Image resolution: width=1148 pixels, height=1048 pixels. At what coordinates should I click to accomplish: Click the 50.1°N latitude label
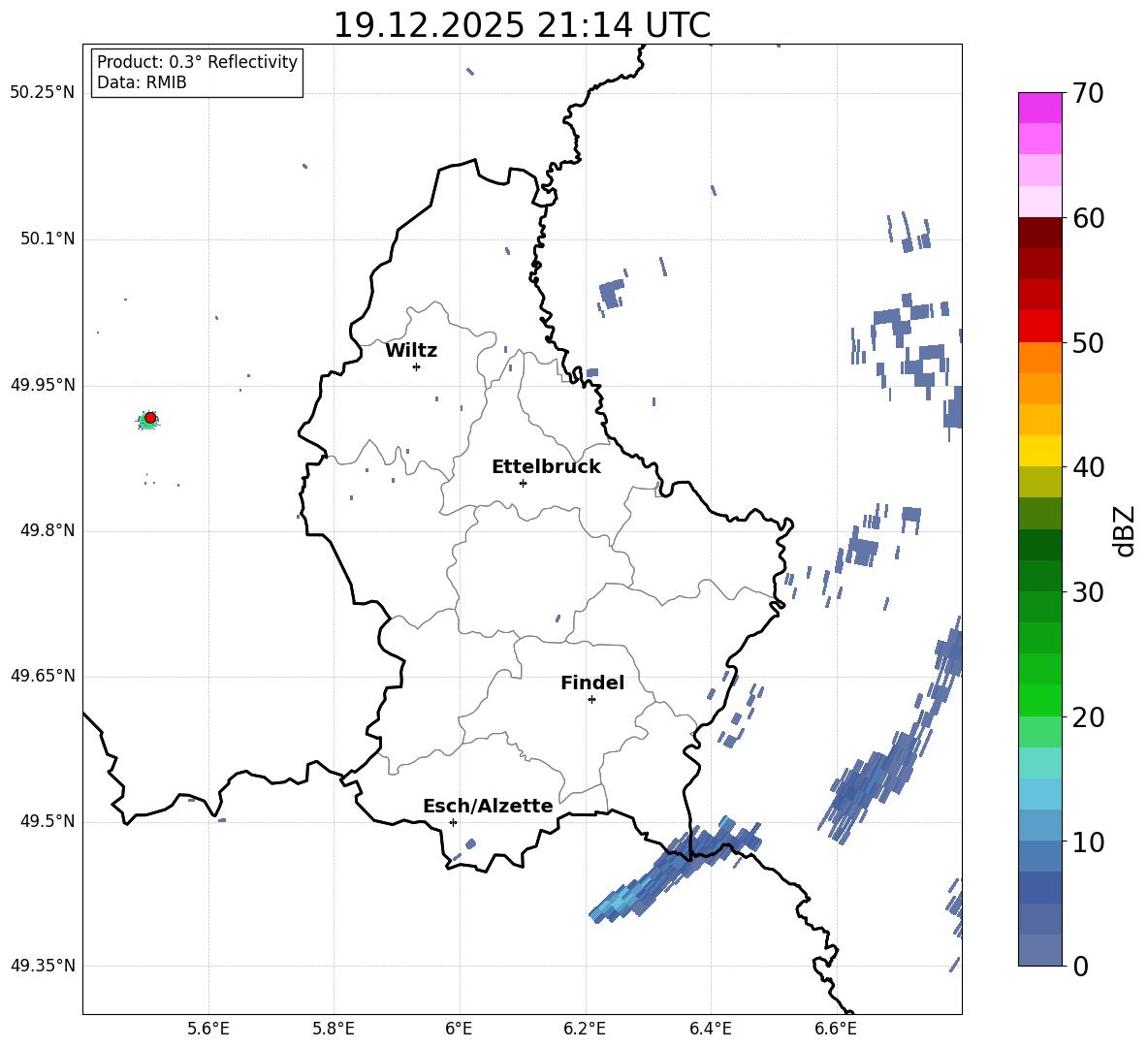pyautogui.click(x=47, y=239)
